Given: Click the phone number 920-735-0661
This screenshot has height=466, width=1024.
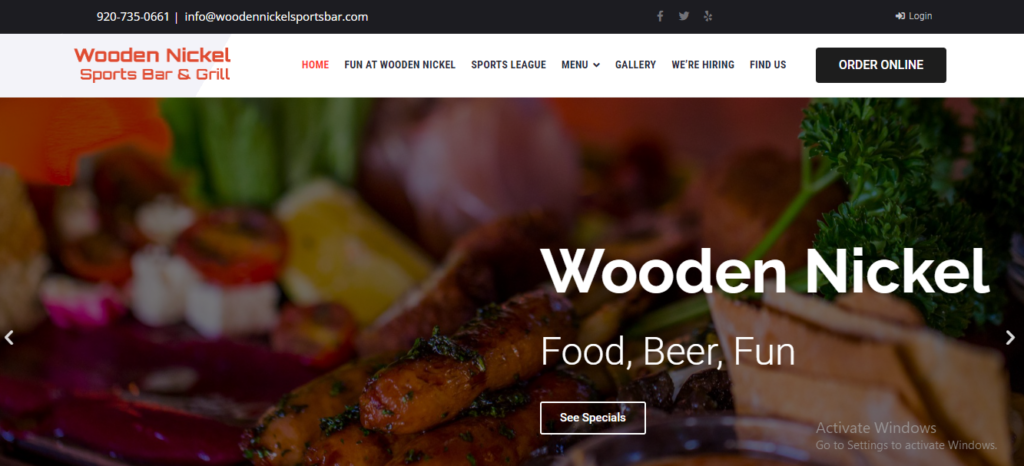Looking at the screenshot, I should (x=133, y=17).
